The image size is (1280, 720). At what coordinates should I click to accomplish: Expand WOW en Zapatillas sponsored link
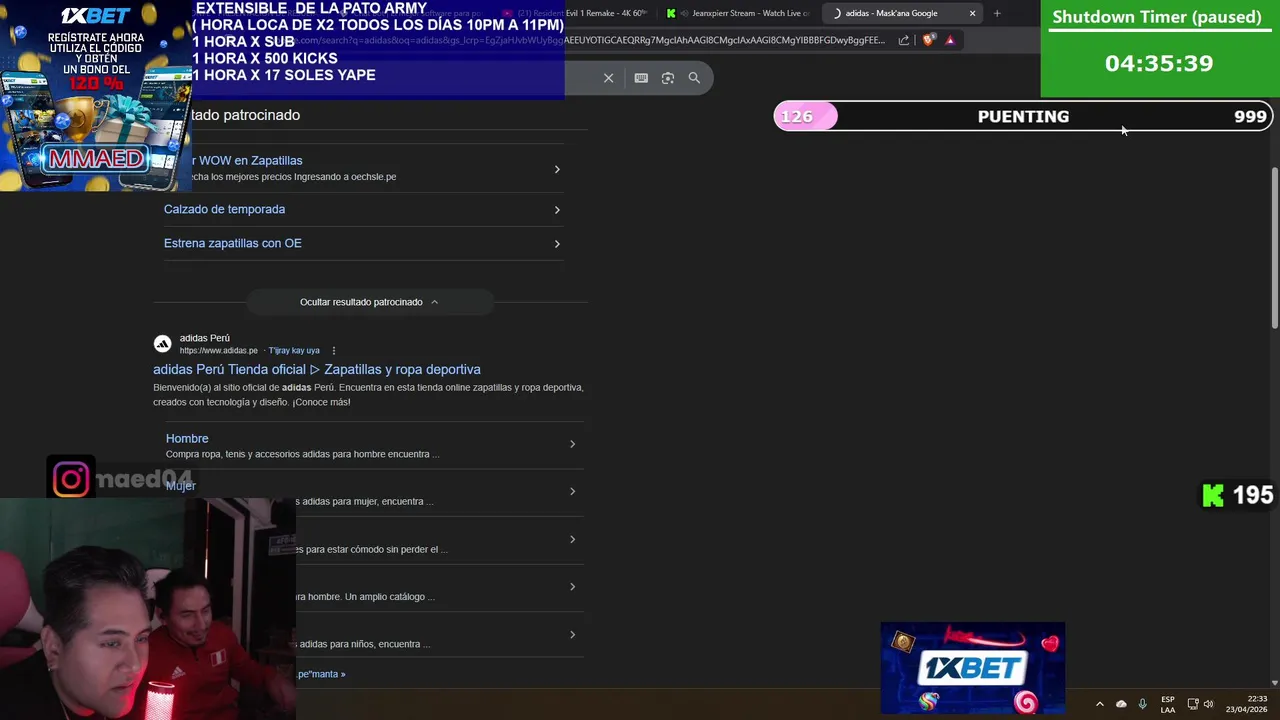tap(557, 169)
